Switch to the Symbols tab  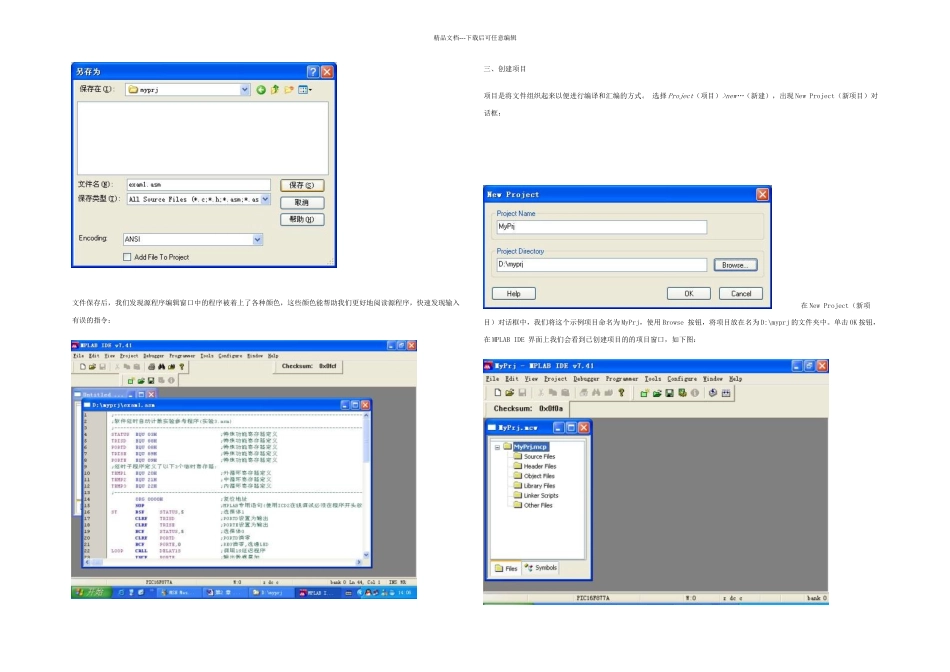point(540,568)
